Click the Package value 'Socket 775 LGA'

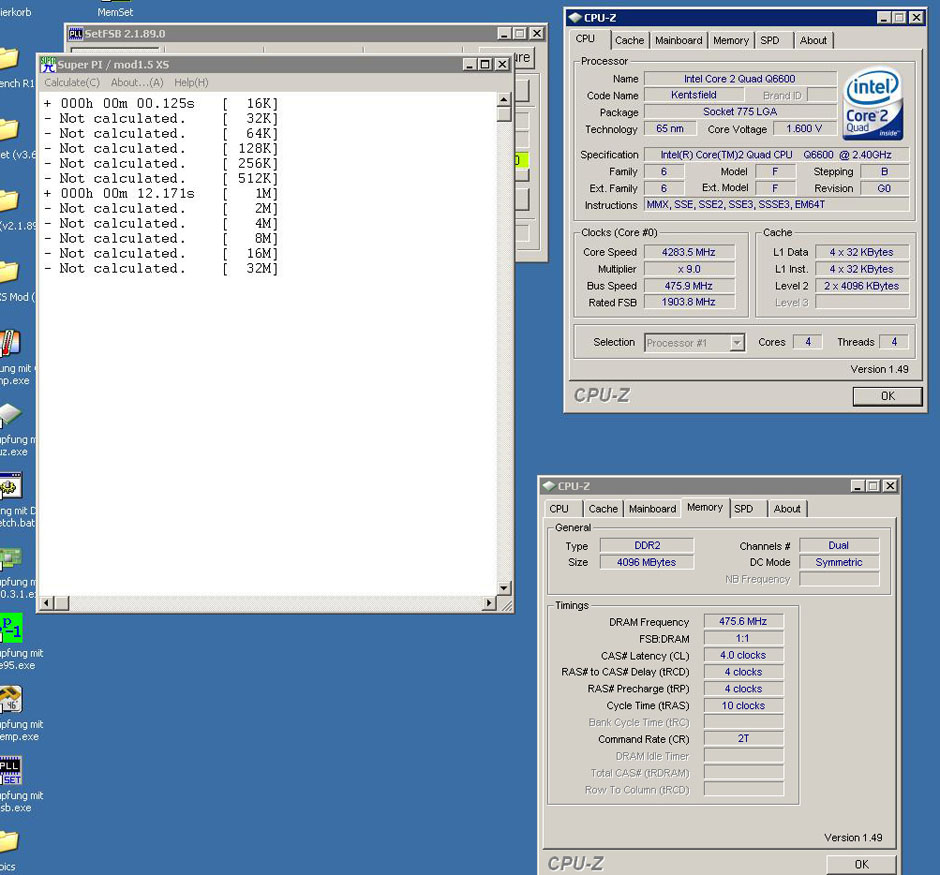tap(740, 111)
